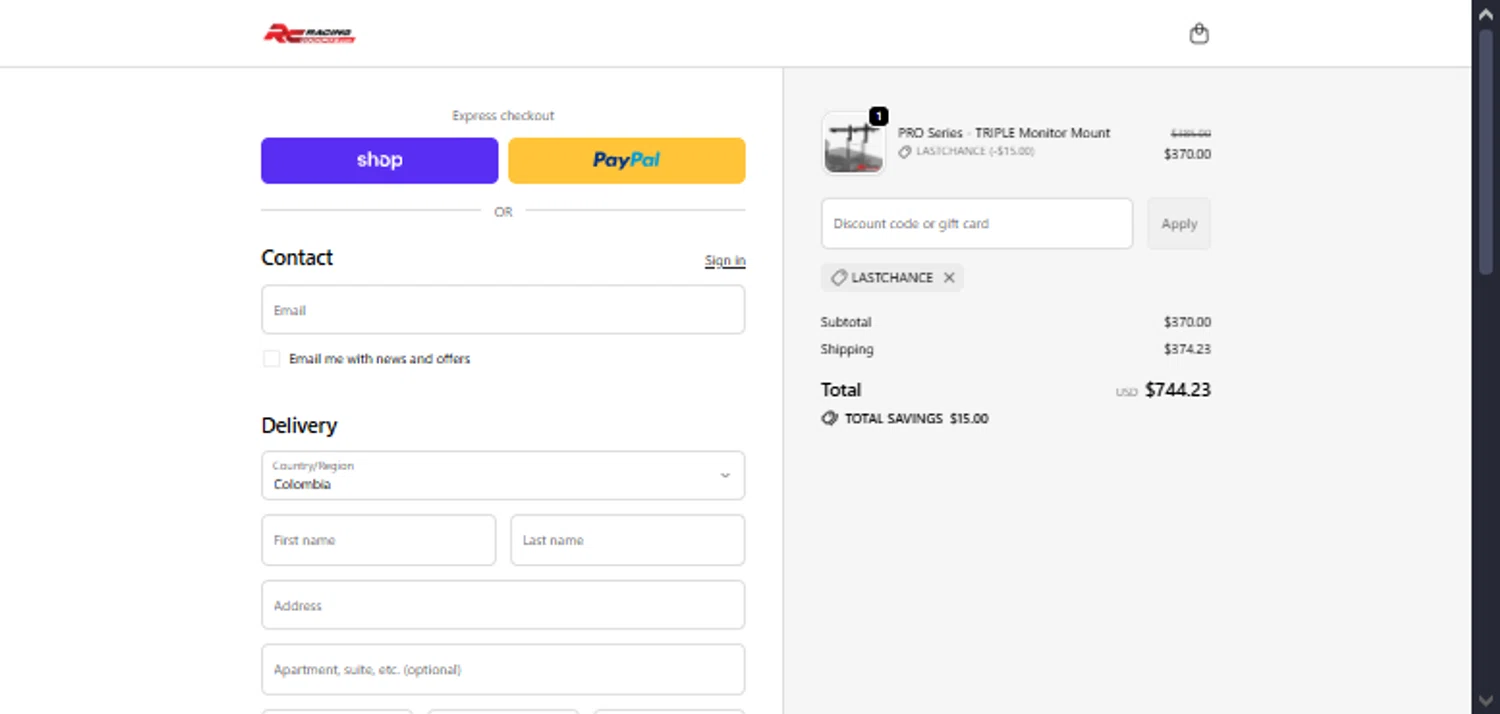Viewport: 1500px width, 714px height.
Task: Click the Contact heading
Action: (297, 257)
